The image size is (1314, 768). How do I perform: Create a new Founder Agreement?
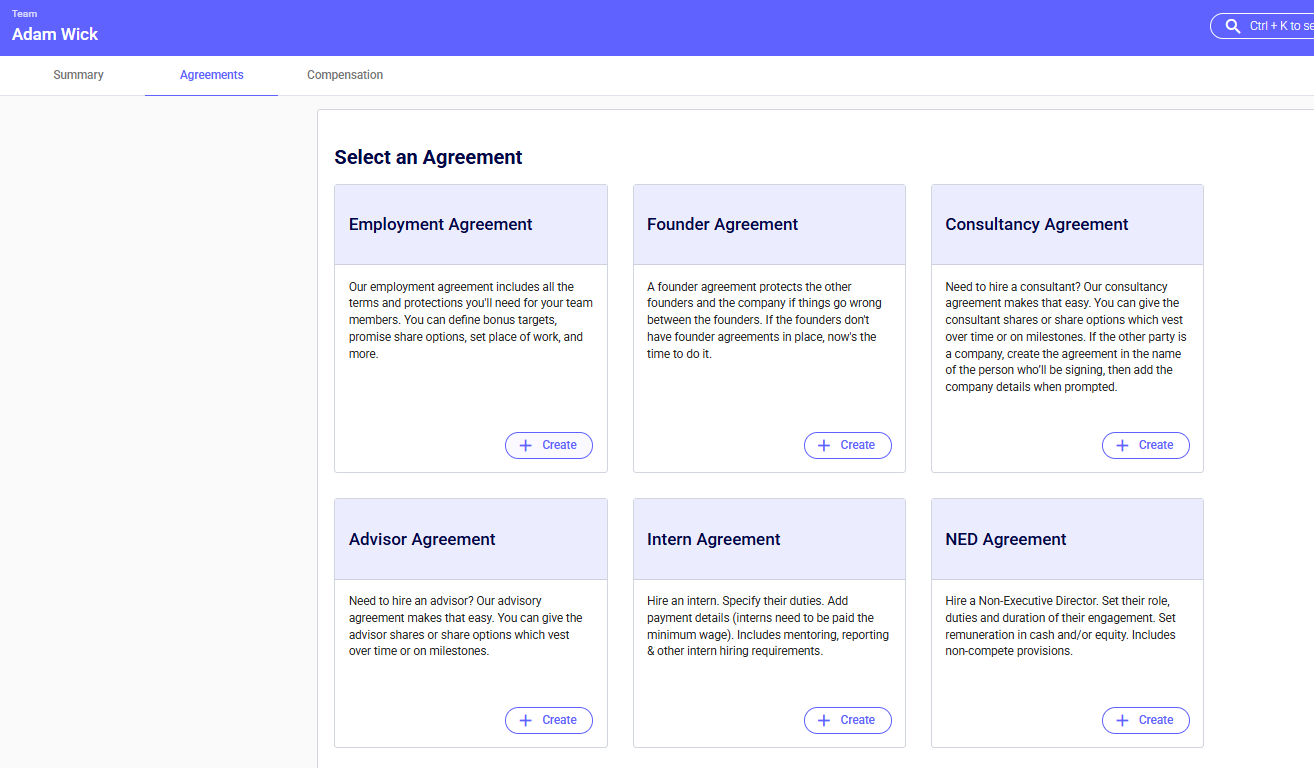(x=847, y=446)
